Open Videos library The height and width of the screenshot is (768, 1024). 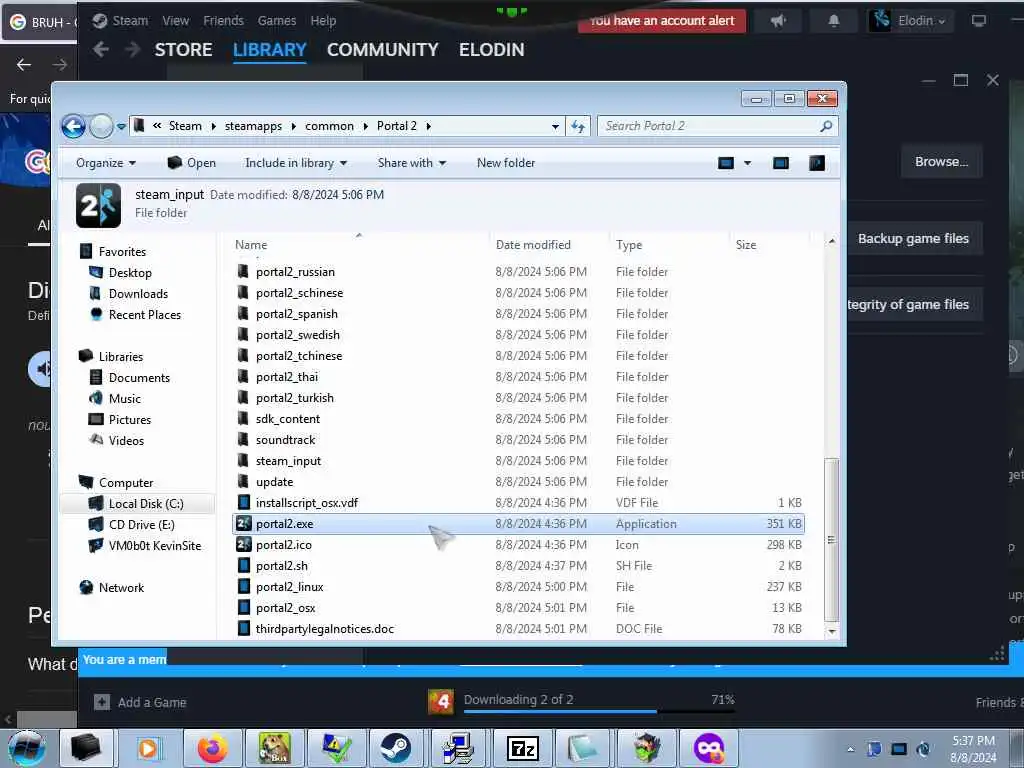(126, 441)
